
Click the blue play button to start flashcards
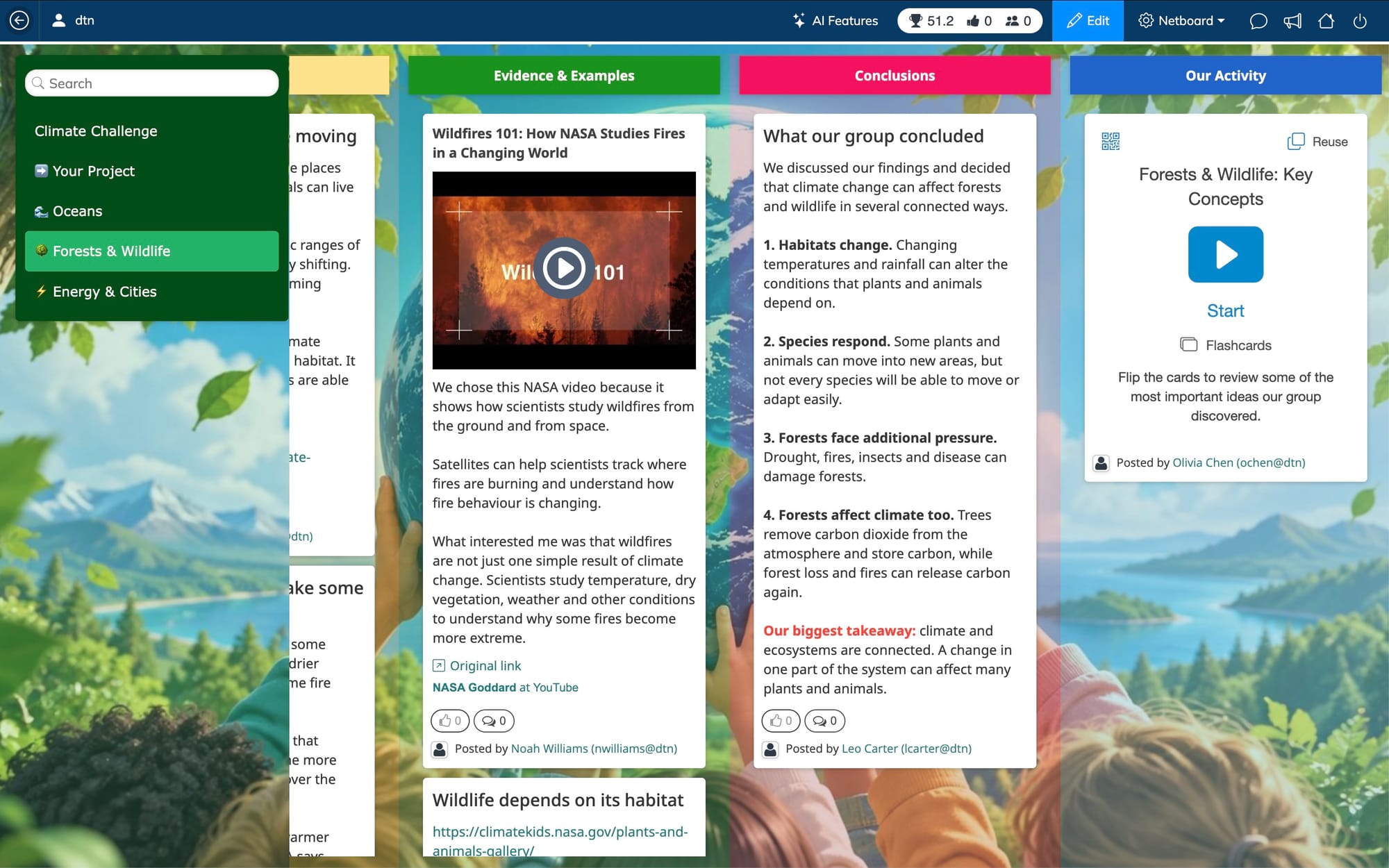coord(1225,254)
